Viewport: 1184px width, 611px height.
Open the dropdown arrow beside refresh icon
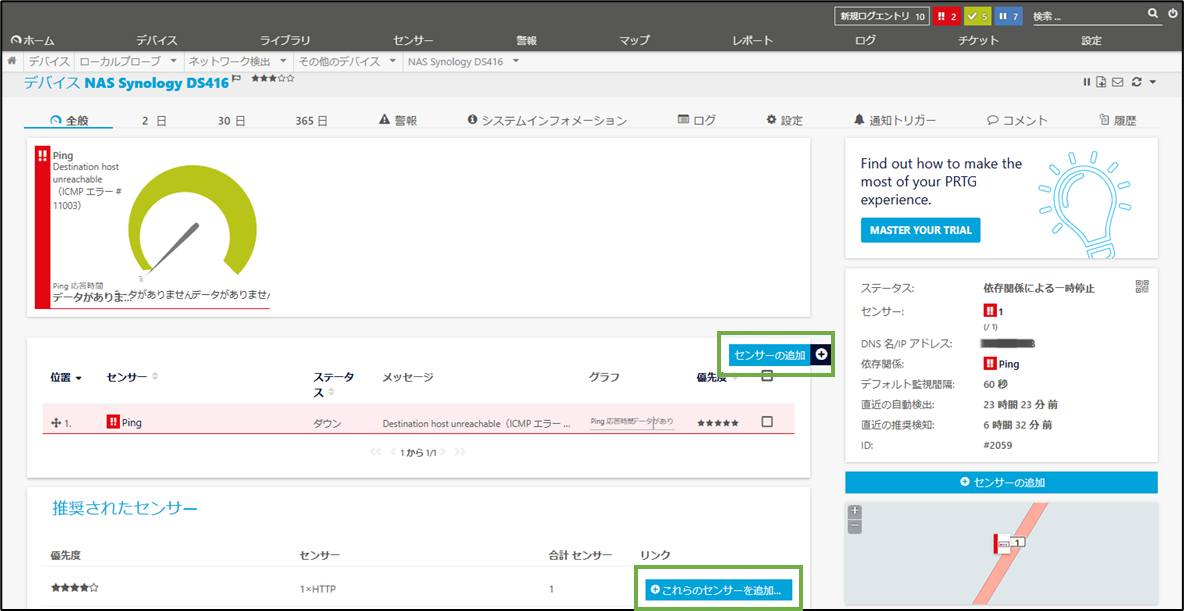coord(1152,82)
